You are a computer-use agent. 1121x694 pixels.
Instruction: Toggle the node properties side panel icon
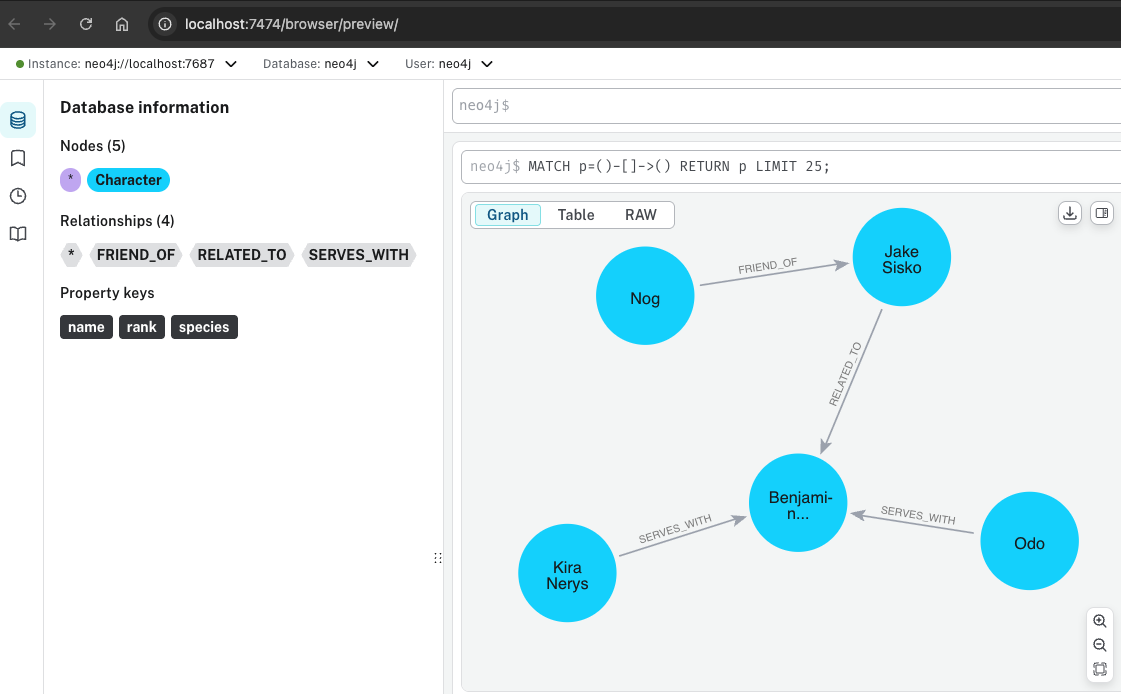point(1101,213)
